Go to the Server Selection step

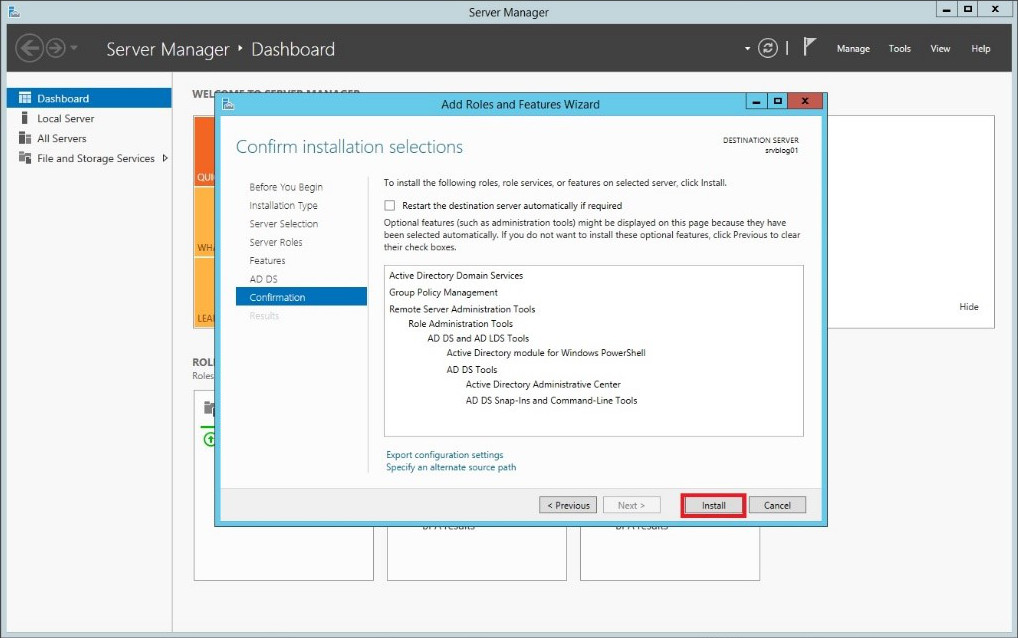click(x=284, y=224)
